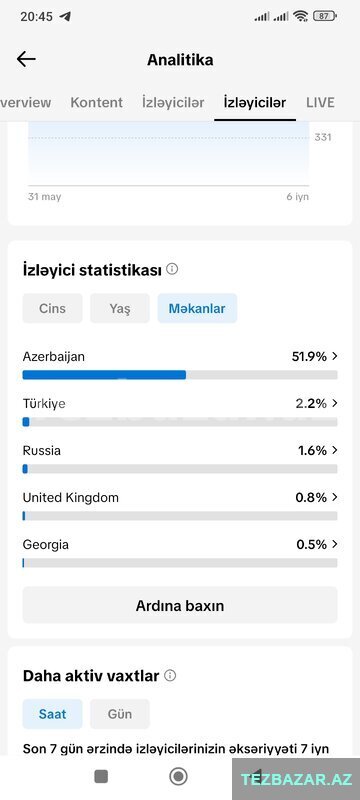Viewport: 360px width, 800px height.
Task: Open the Kontent tab
Action: click(96, 103)
